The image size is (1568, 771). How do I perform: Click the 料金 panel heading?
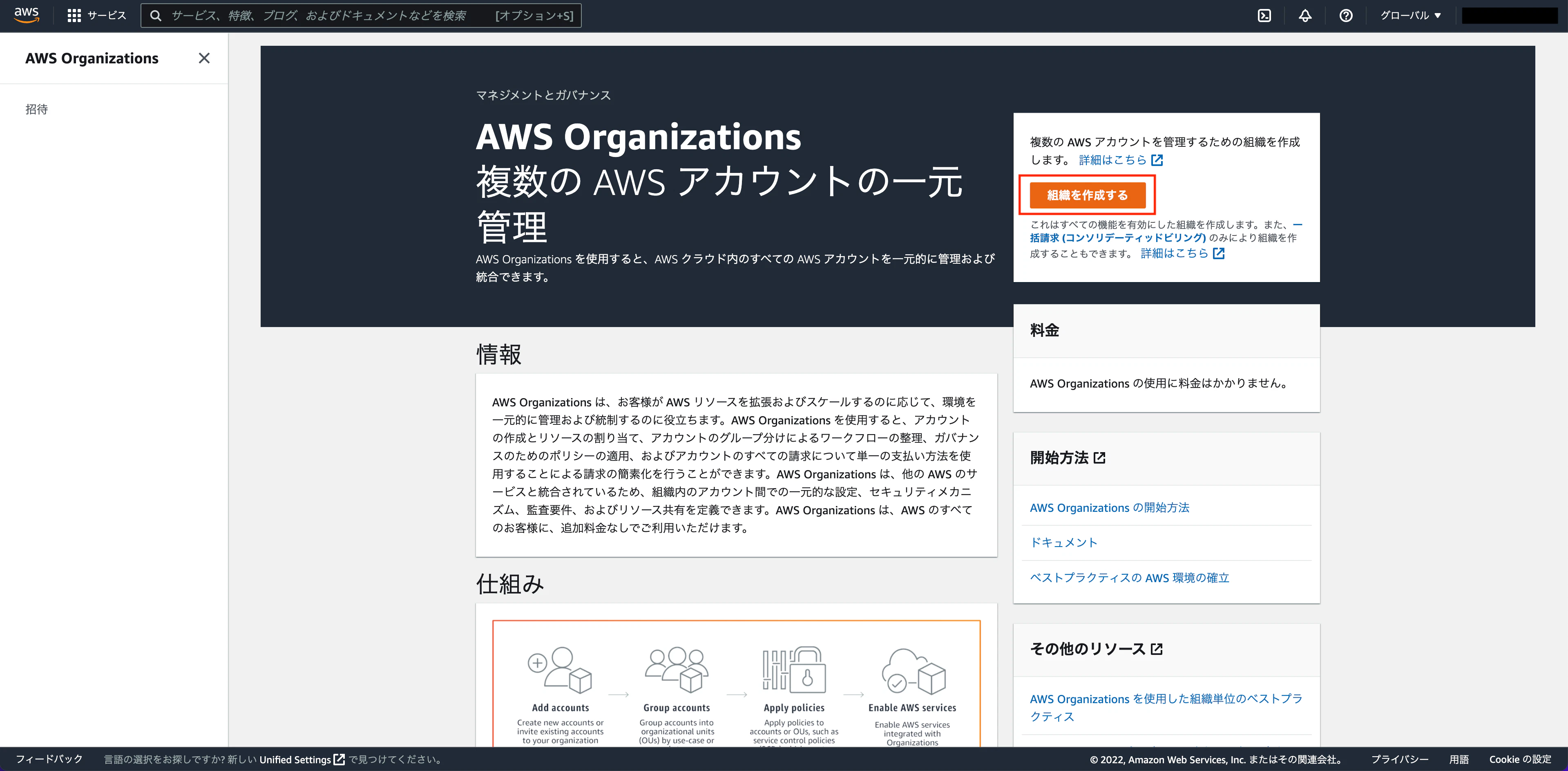coord(1045,330)
